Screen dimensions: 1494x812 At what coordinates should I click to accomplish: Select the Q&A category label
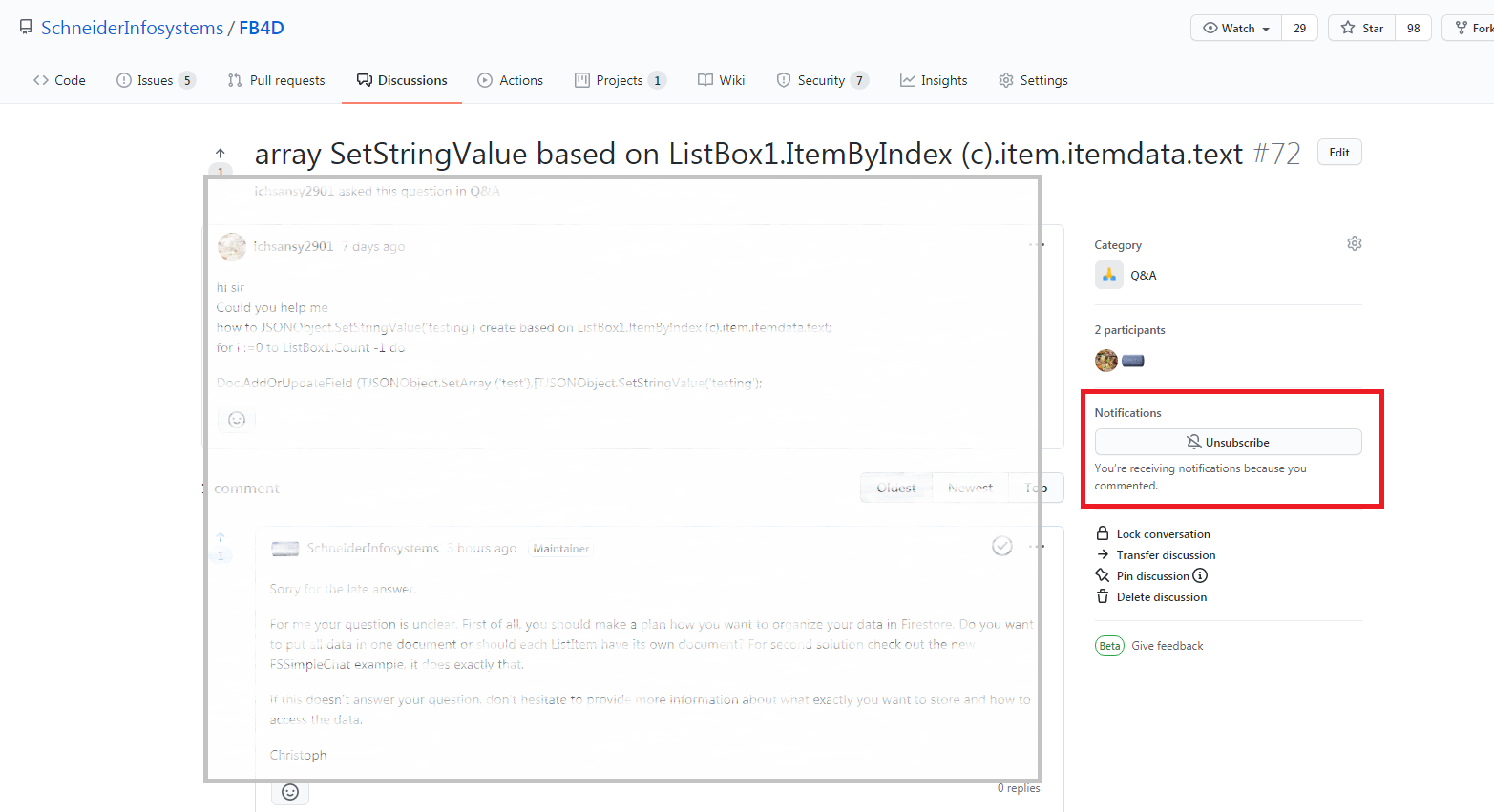tap(1144, 275)
